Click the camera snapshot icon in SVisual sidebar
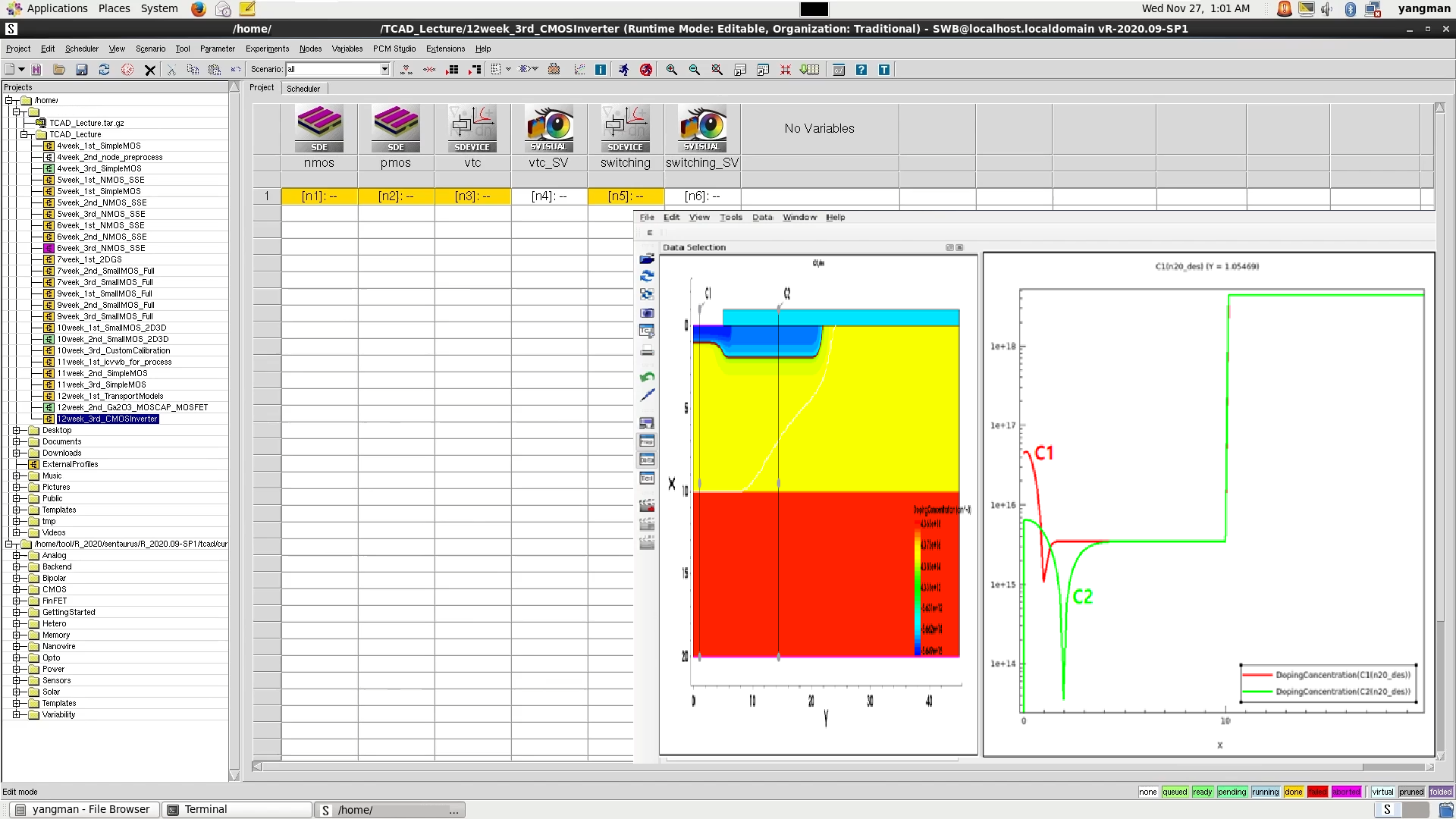 click(x=647, y=312)
